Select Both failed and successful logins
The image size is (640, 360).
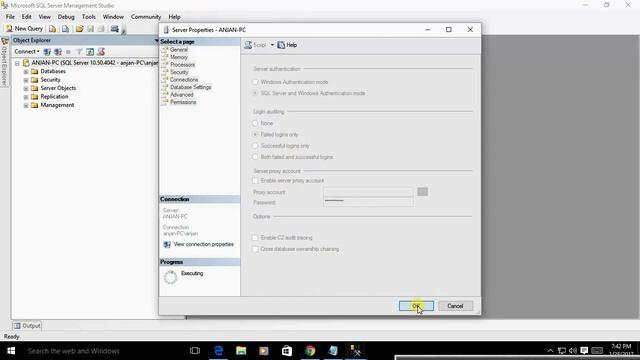click(x=255, y=157)
